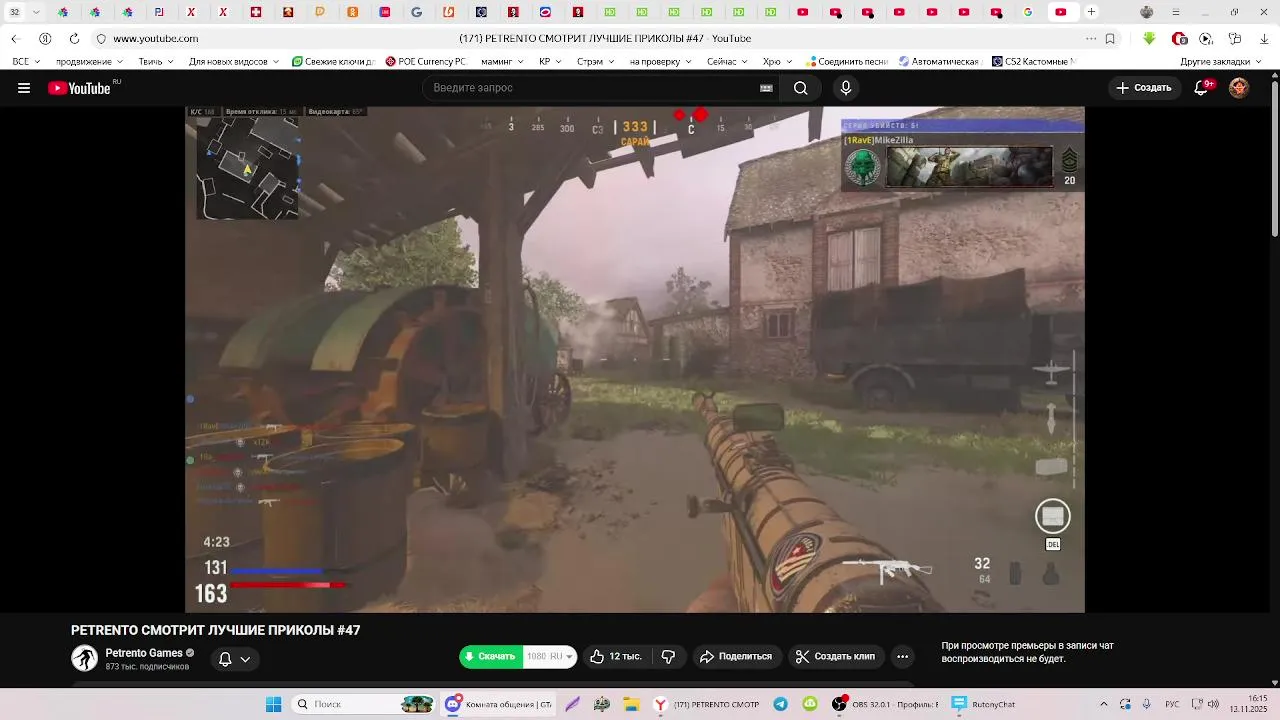Expand the Твичь bookmarks folder
Image resolution: width=1280 pixels, height=720 pixels.
[x=156, y=61]
